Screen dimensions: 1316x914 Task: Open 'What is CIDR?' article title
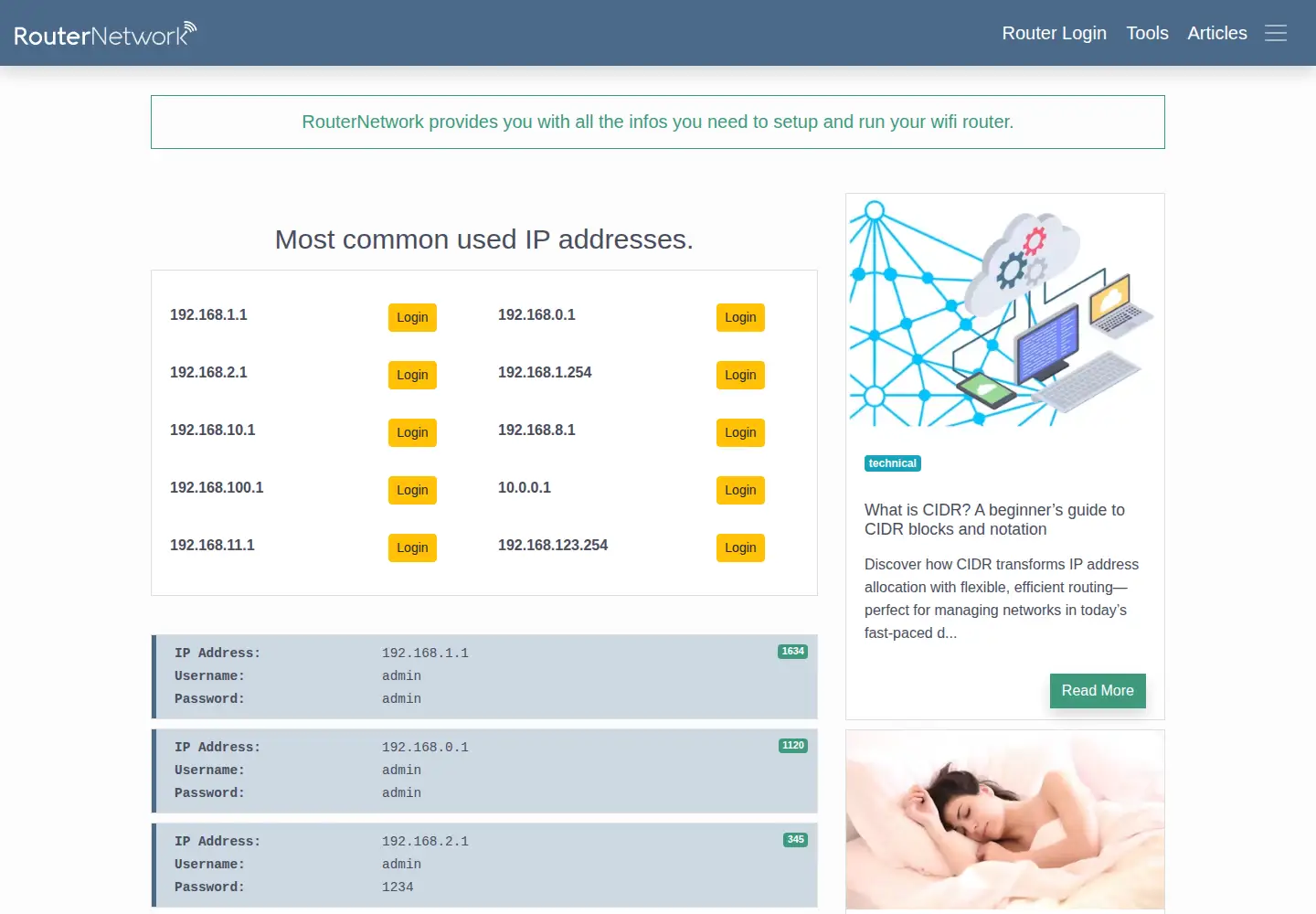[x=994, y=519]
